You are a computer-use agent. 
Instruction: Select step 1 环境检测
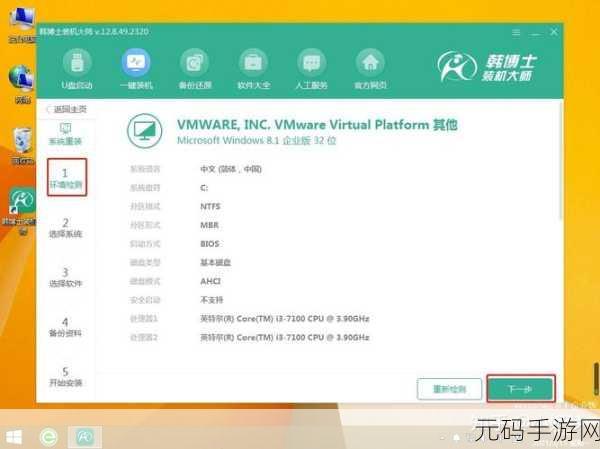point(67,178)
